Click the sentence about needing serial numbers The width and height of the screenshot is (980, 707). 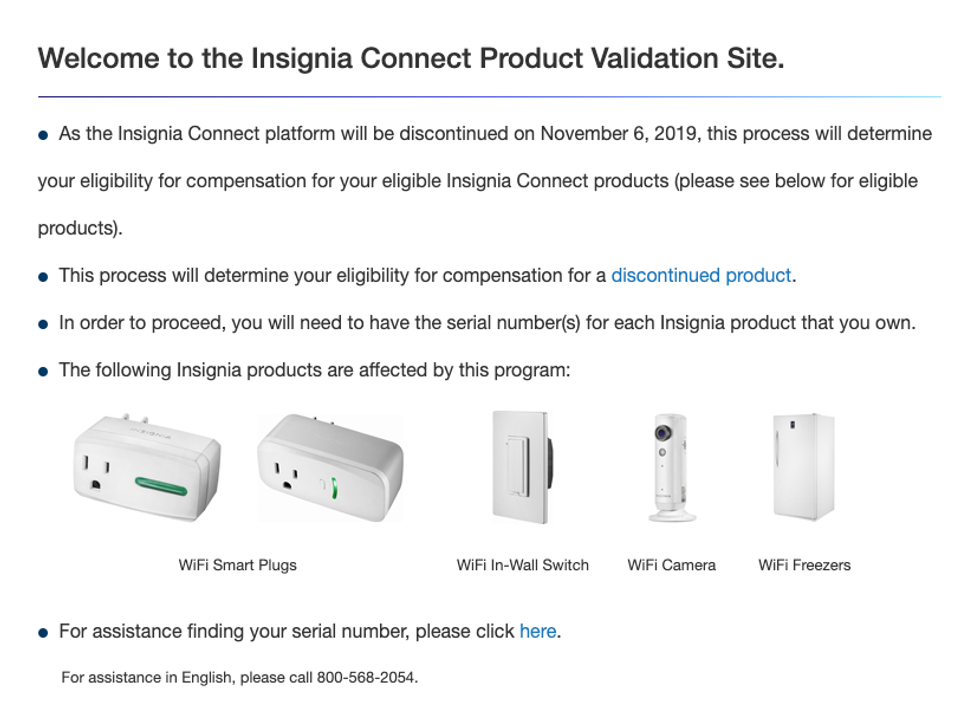coord(487,323)
